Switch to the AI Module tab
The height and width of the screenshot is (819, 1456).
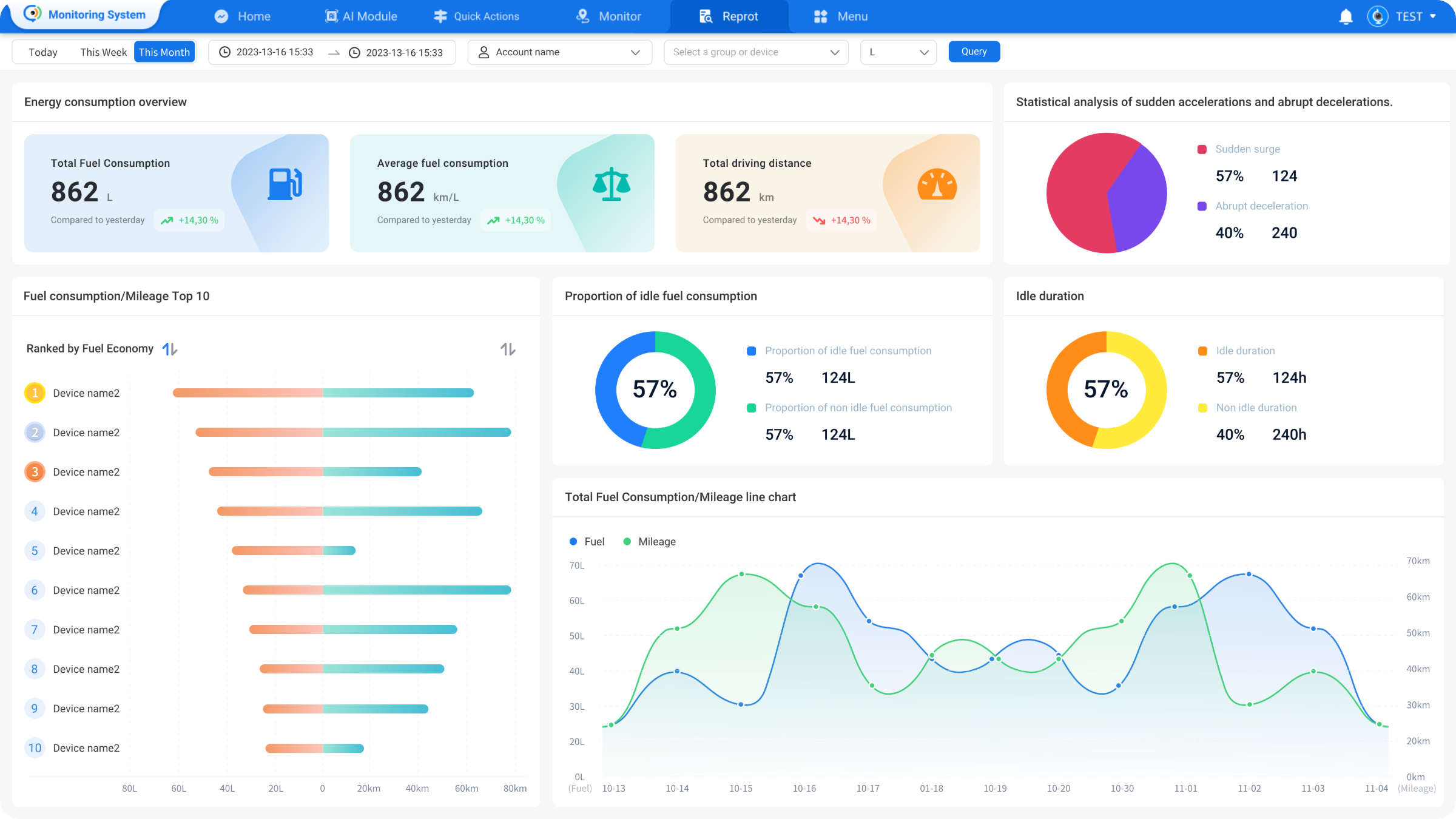362,16
